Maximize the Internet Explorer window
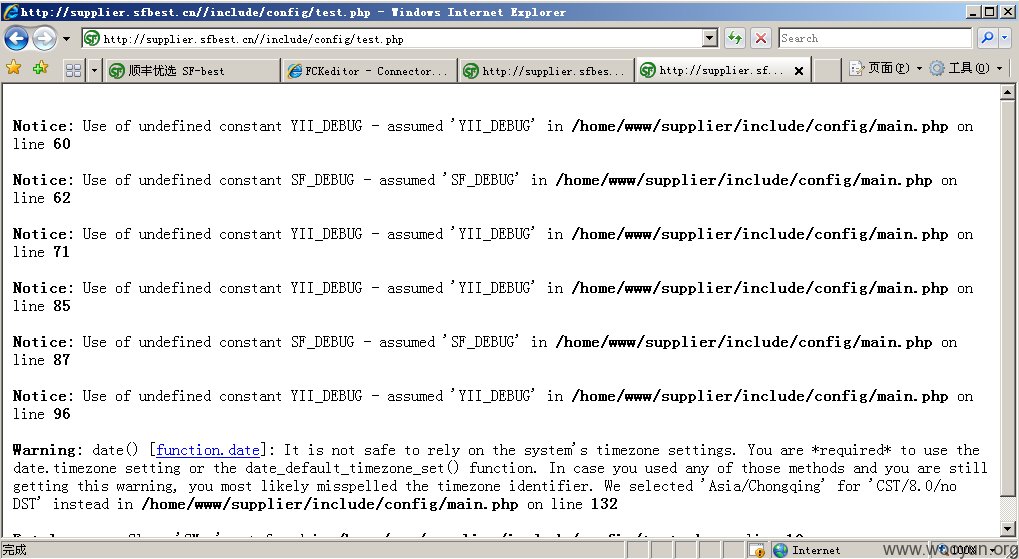The height and width of the screenshot is (559, 1019). 989,12
